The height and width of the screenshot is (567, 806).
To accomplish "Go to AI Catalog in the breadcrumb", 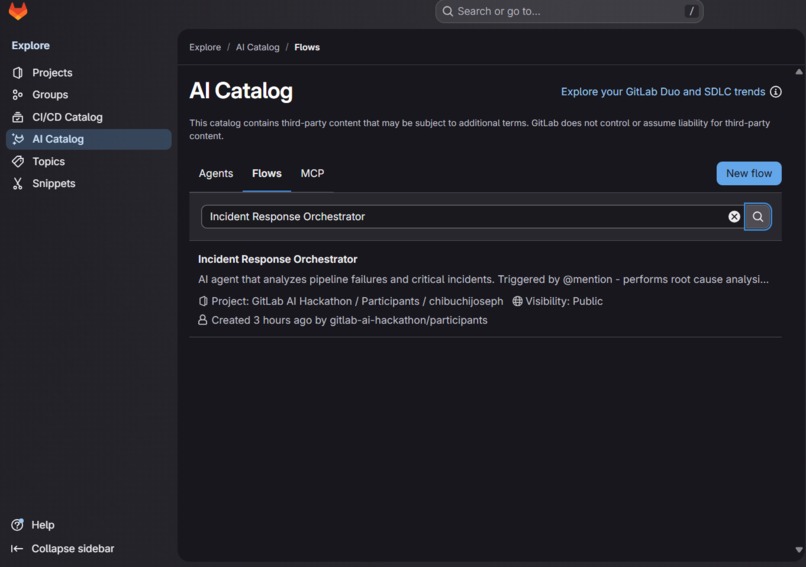I will [258, 47].
